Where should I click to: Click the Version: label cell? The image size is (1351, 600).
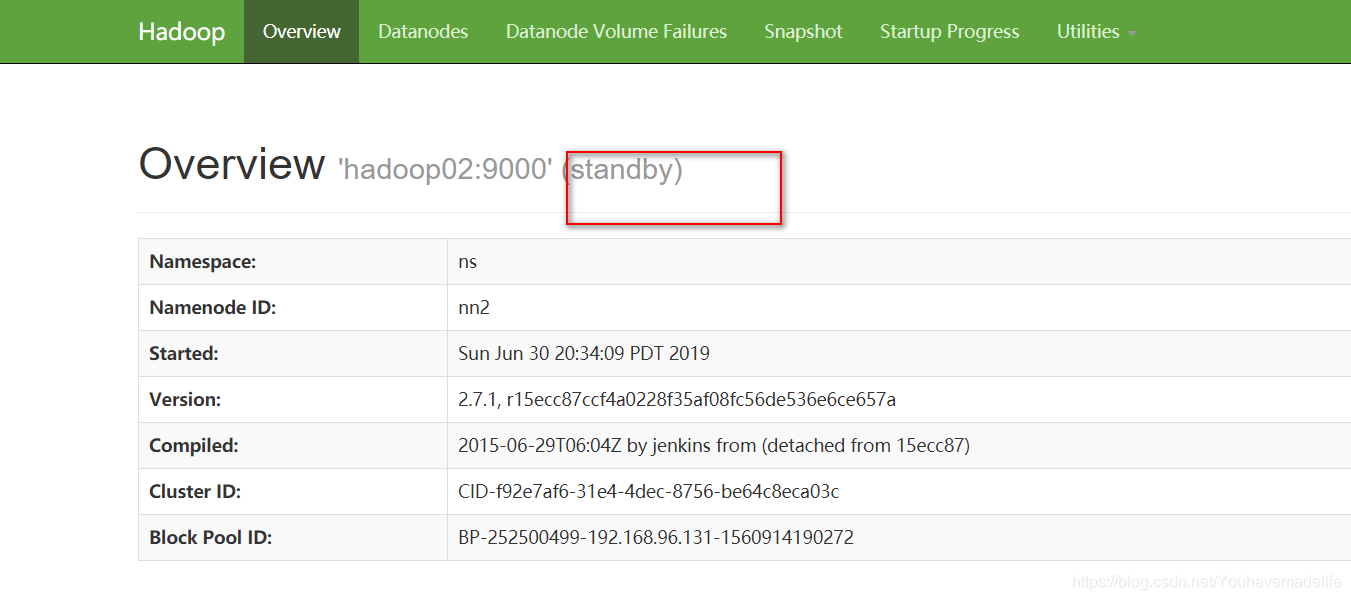[x=293, y=400]
